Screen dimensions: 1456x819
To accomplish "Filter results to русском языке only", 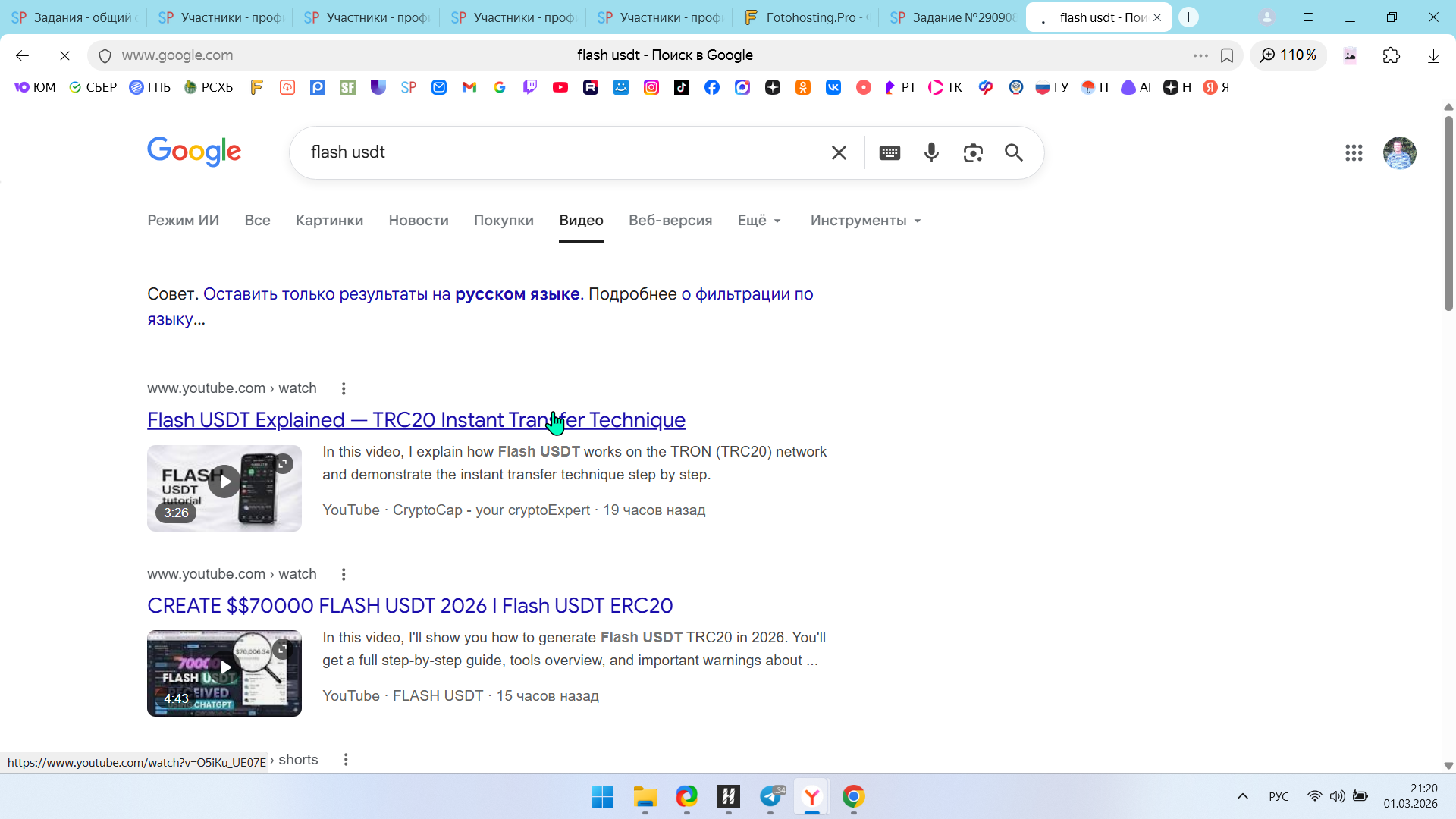I will tap(391, 294).
